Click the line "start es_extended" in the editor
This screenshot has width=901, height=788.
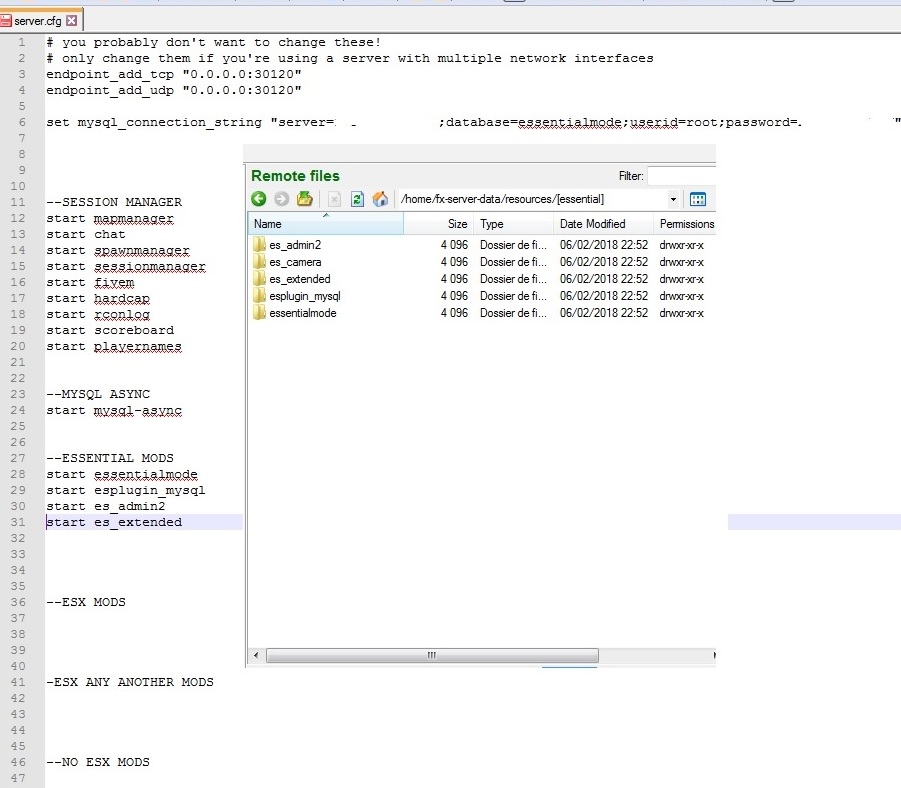(114, 522)
